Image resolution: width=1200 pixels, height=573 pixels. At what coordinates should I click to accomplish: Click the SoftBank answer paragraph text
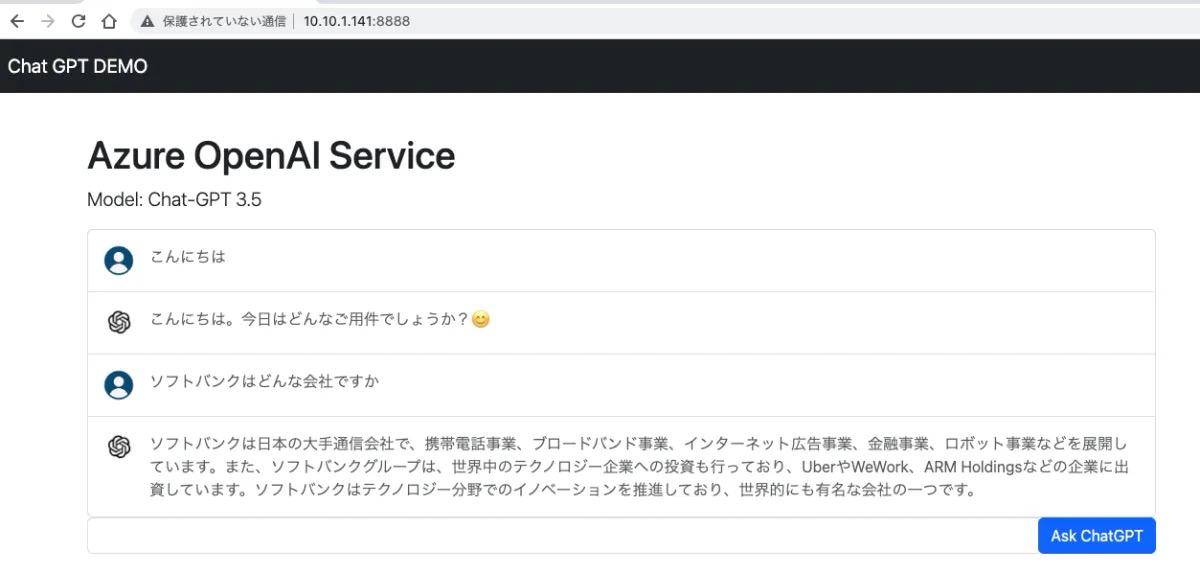coord(639,466)
